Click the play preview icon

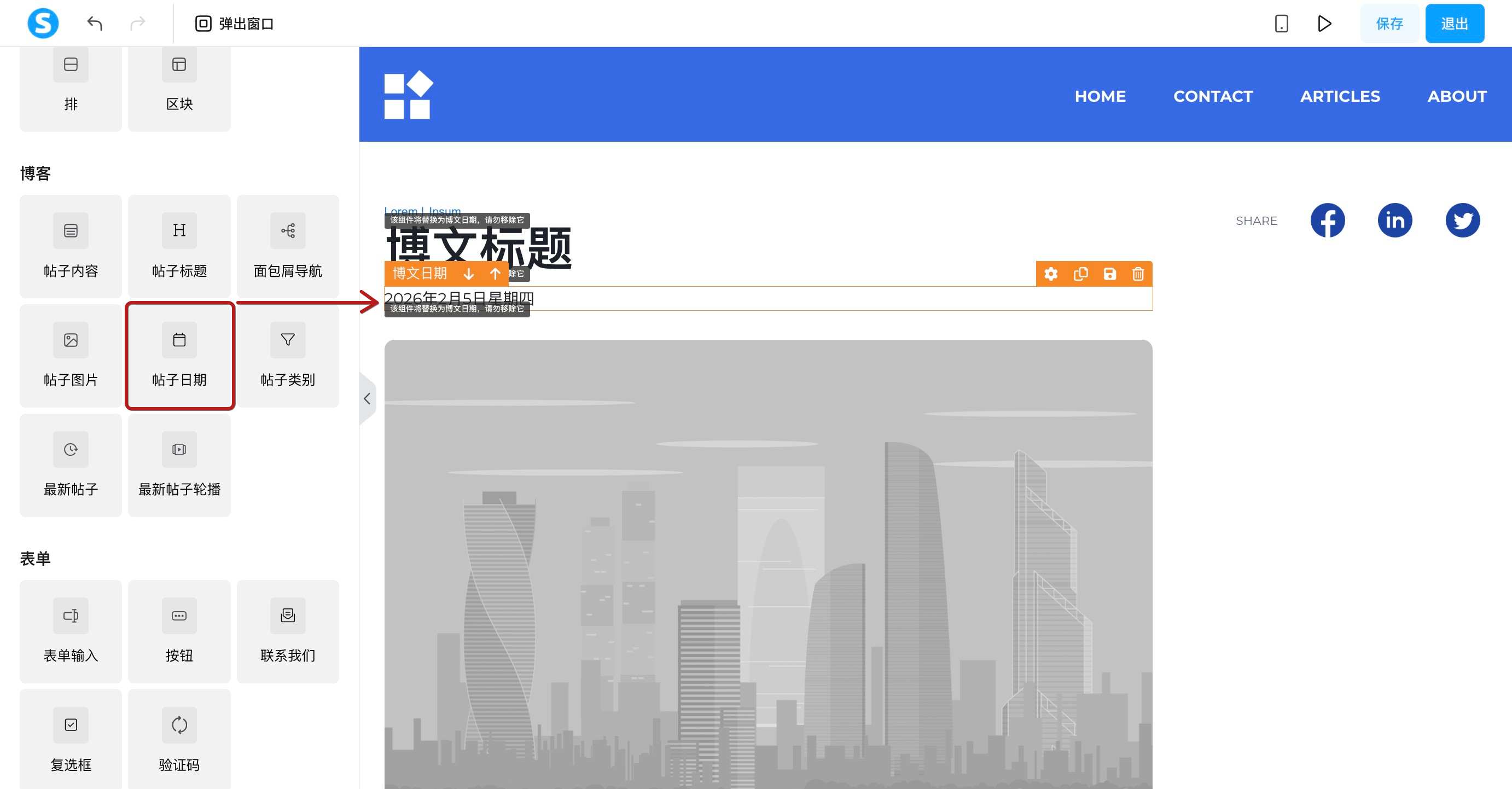1324,24
